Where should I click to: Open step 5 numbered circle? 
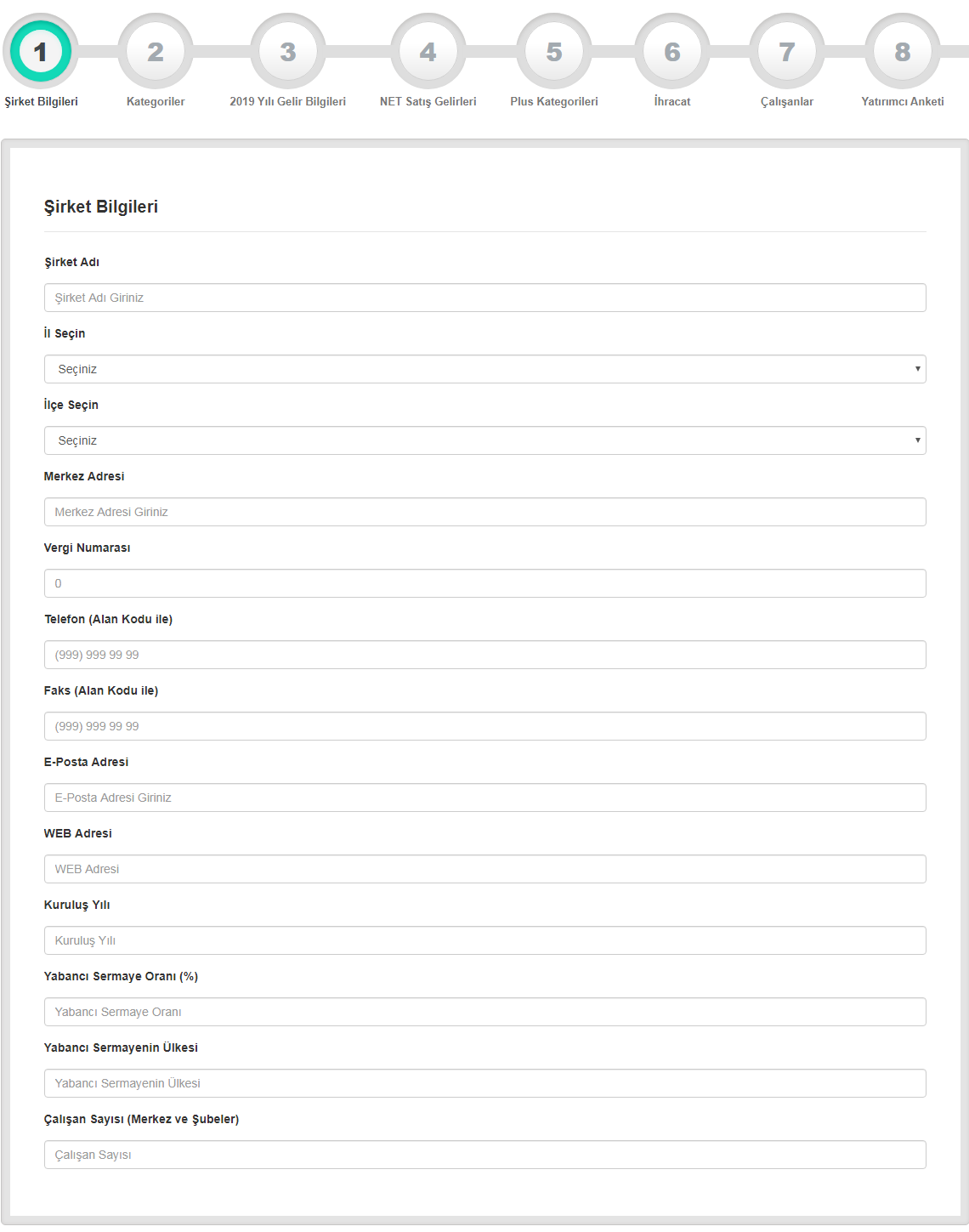click(554, 52)
